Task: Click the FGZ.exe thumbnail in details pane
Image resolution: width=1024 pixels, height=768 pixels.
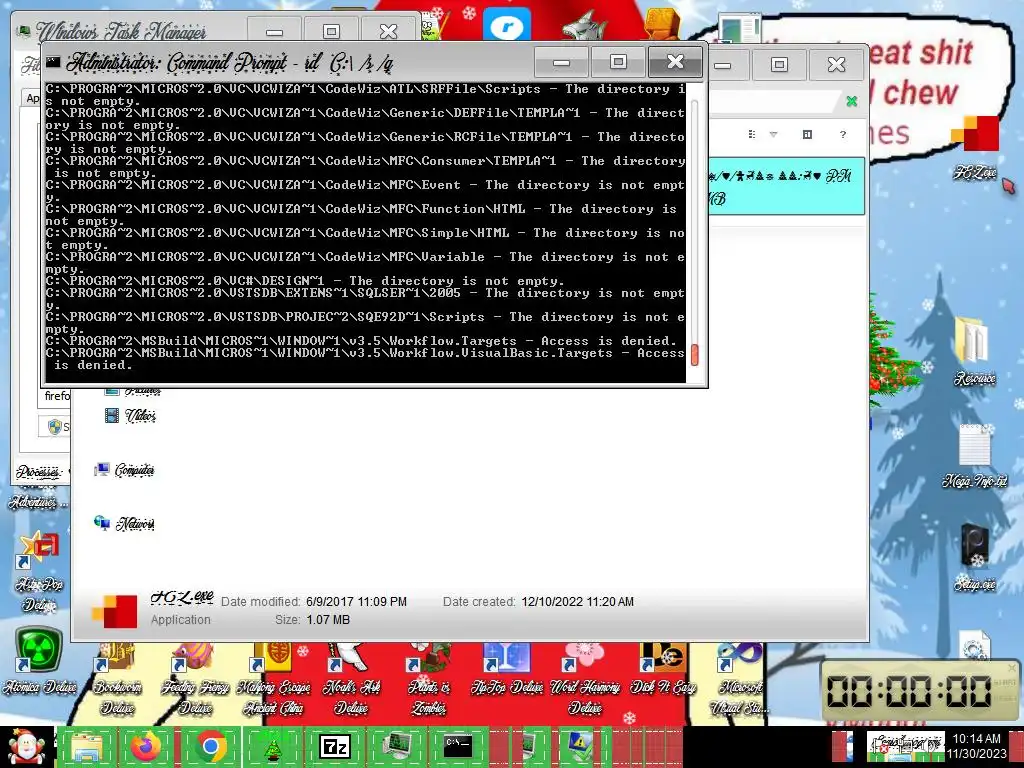Action: tap(115, 611)
